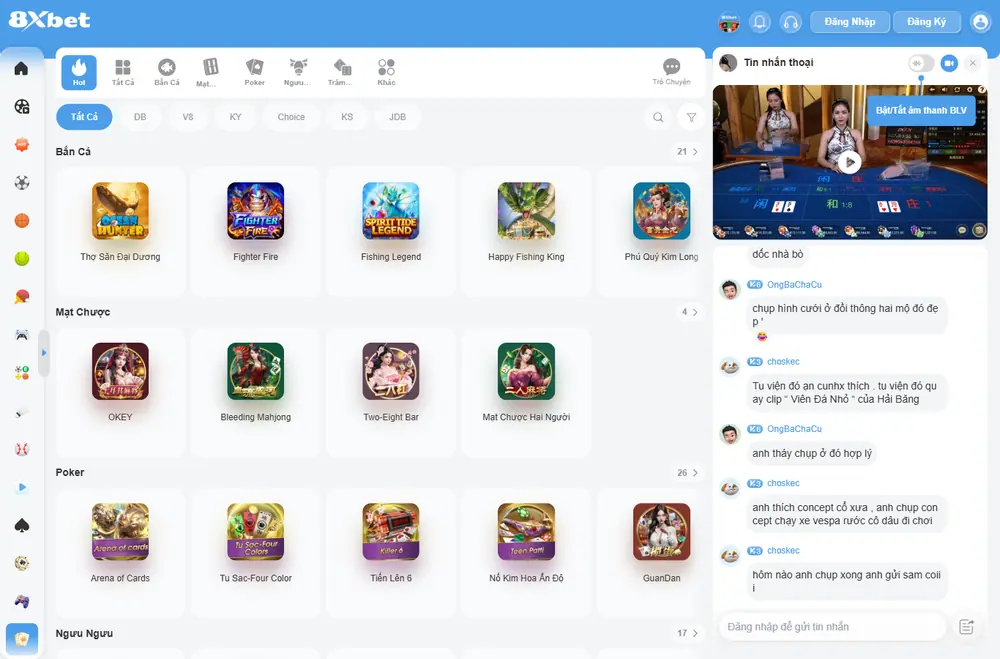
Task: Filter by the JDB provider
Action: (397, 117)
